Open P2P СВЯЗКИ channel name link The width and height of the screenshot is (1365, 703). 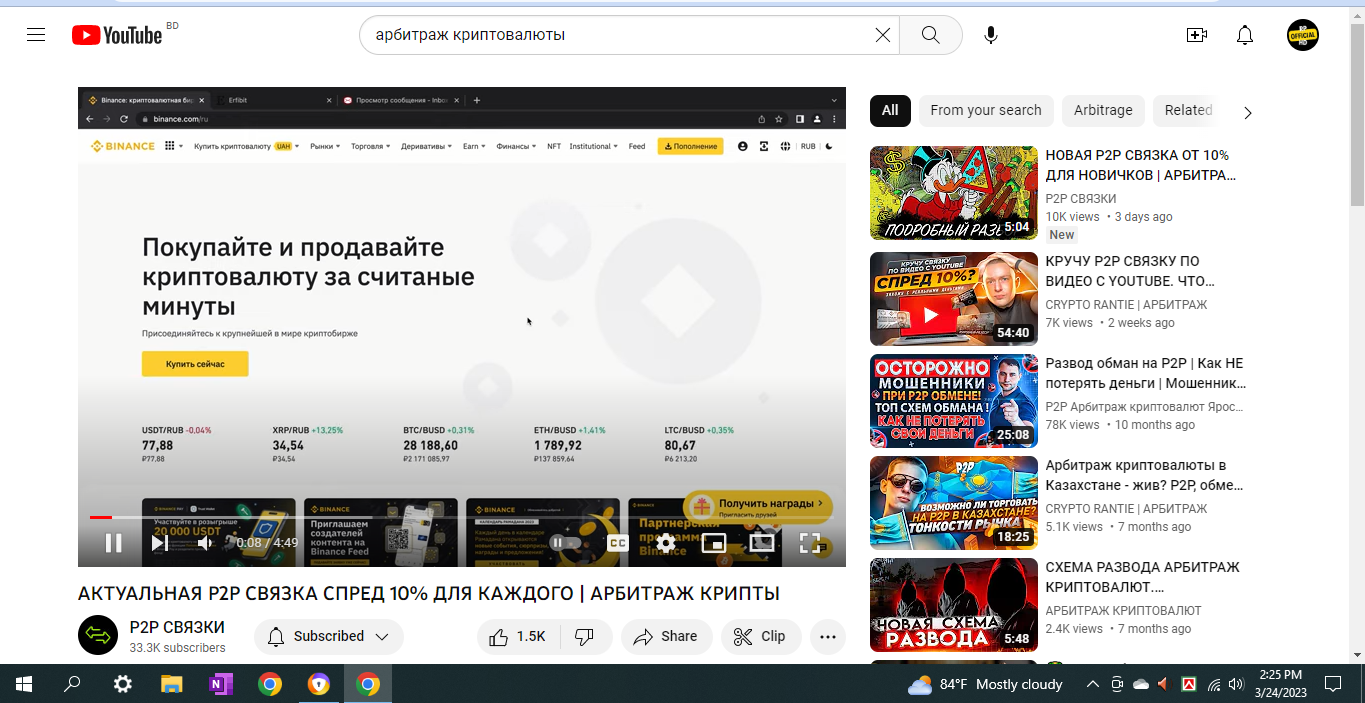(177, 627)
